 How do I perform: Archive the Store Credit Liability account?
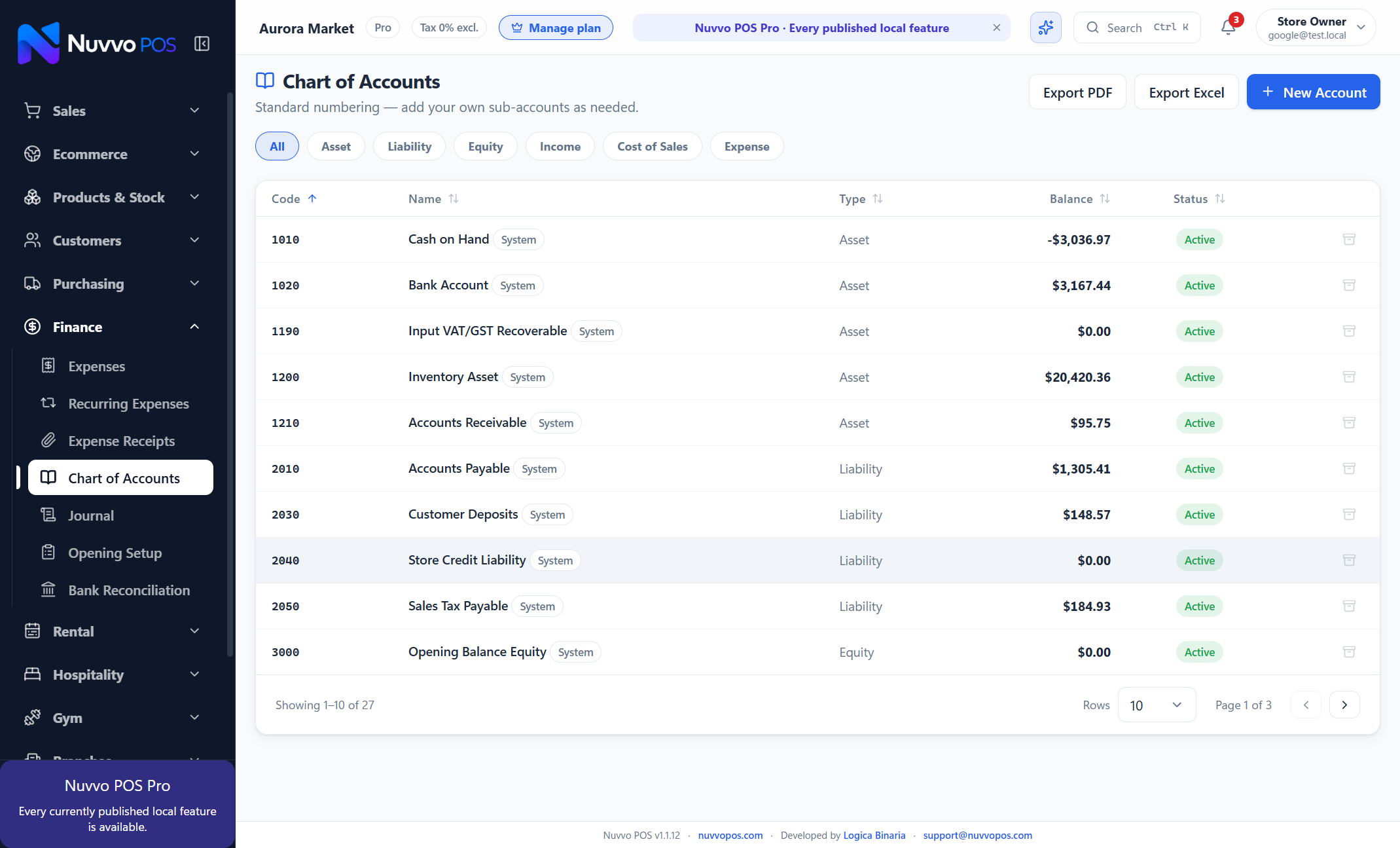(x=1349, y=561)
